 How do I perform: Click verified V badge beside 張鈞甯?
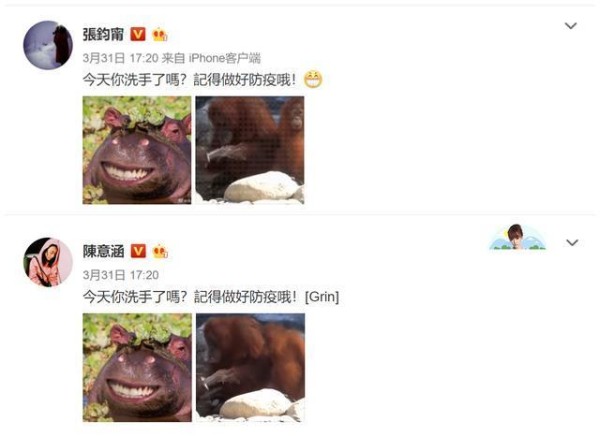[138, 34]
